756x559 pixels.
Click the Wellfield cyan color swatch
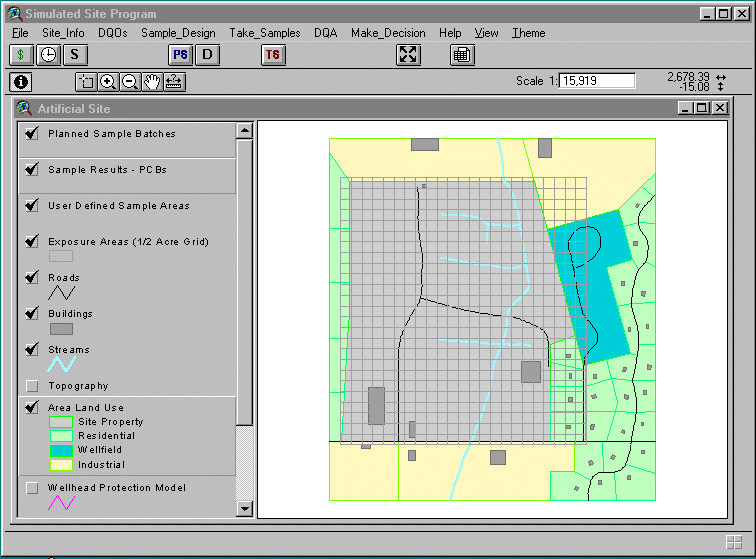tap(61, 451)
